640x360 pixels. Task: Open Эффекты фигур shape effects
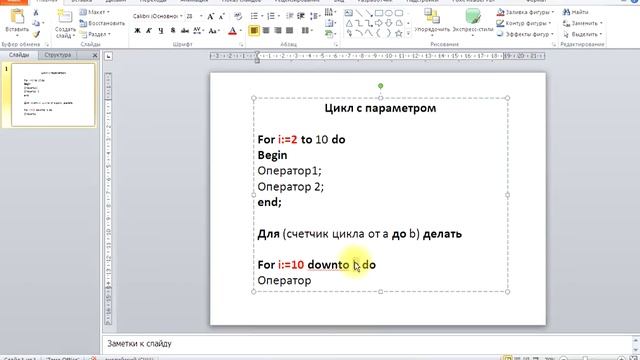pyautogui.click(x=526, y=34)
